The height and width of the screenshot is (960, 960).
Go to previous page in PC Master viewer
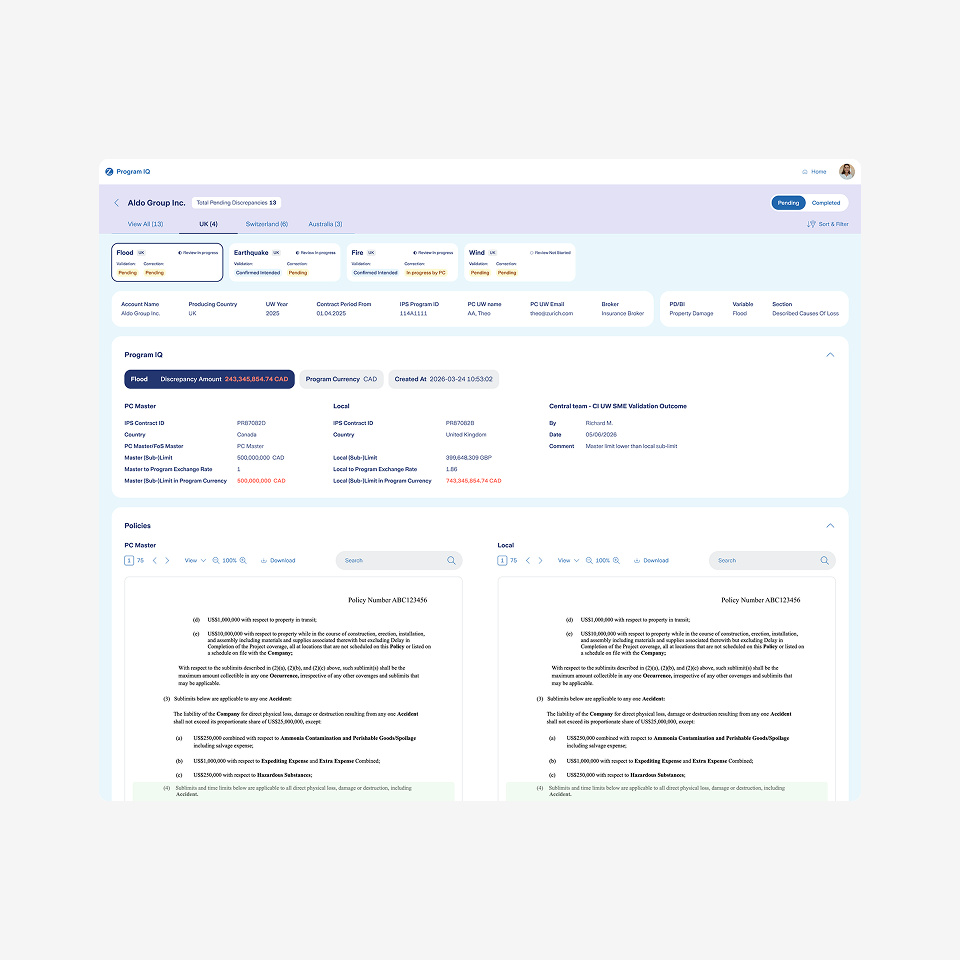point(154,560)
